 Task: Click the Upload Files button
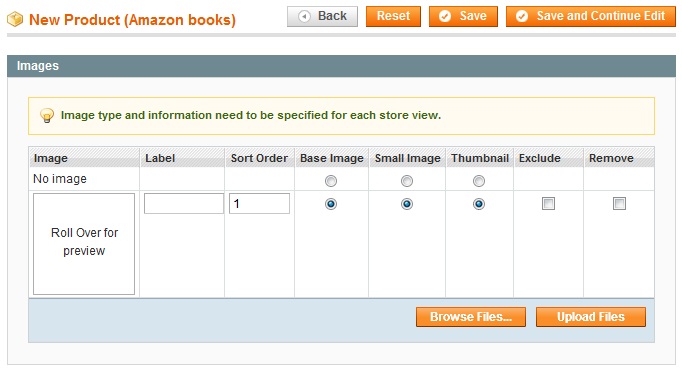pos(591,317)
